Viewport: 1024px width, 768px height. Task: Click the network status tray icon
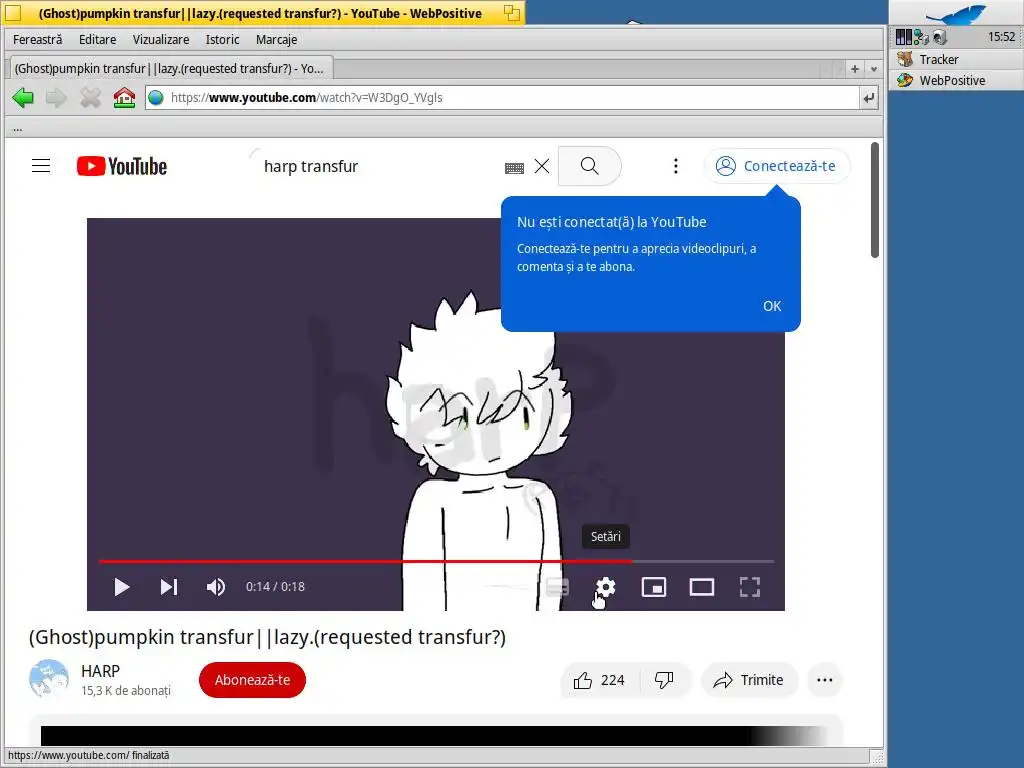click(x=921, y=37)
